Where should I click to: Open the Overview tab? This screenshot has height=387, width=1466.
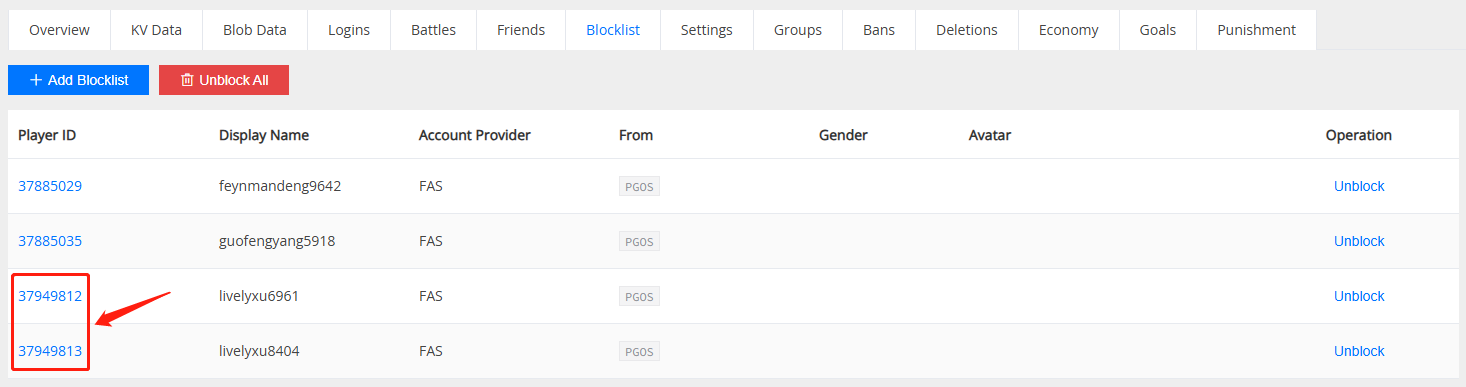pyautogui.click(x=59, y=30)
